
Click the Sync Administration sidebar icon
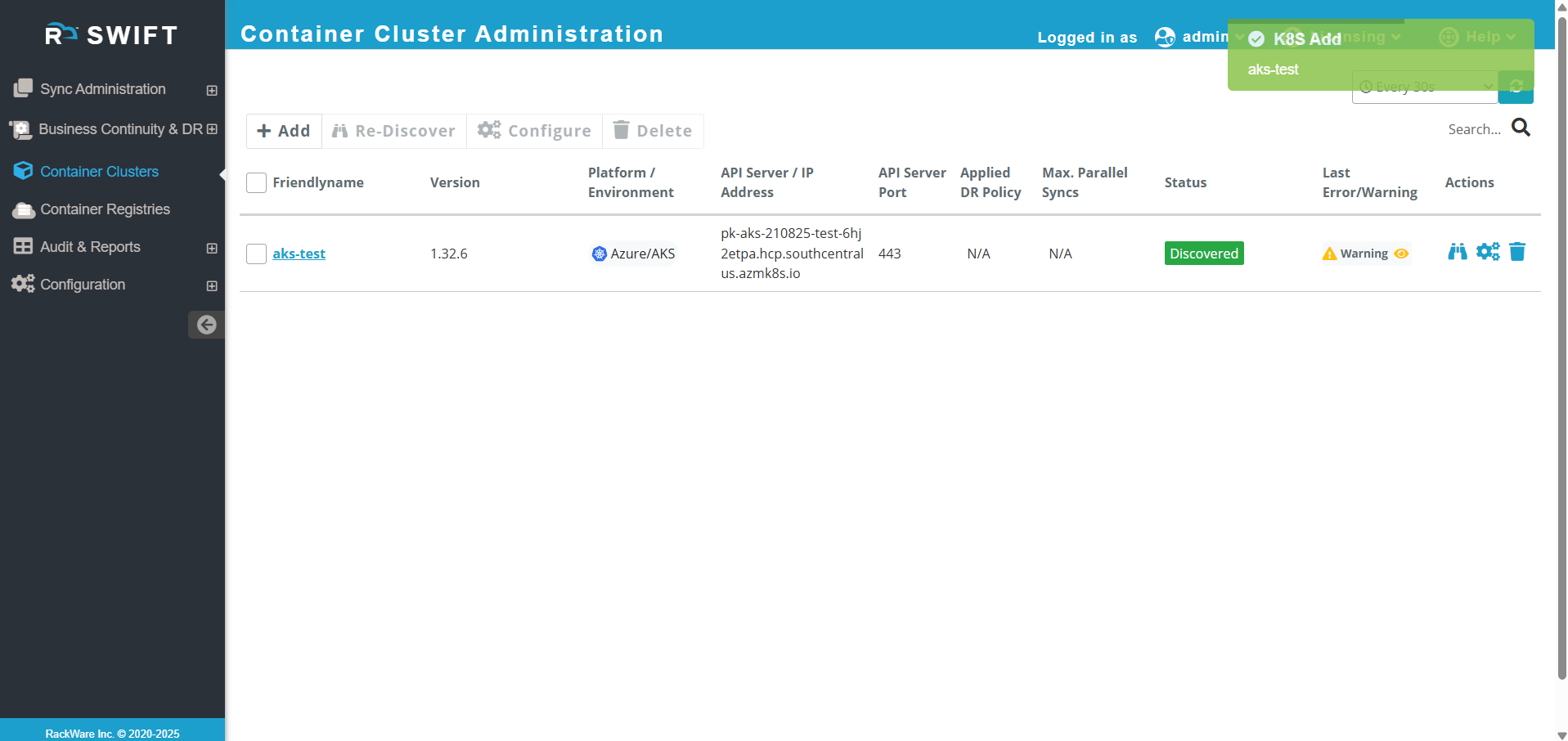23,88
